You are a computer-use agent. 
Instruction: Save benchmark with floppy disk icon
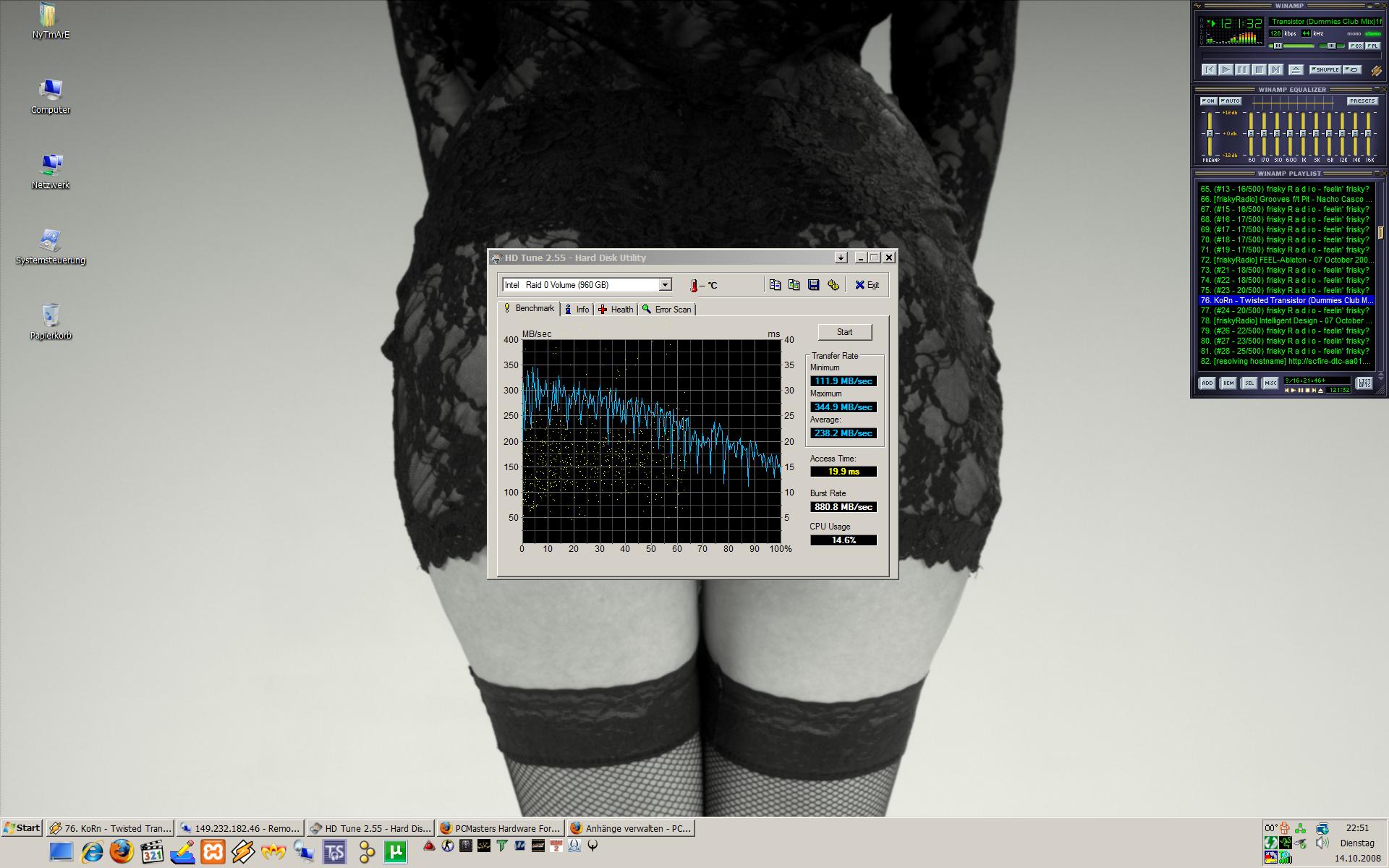tap(813, 285)
